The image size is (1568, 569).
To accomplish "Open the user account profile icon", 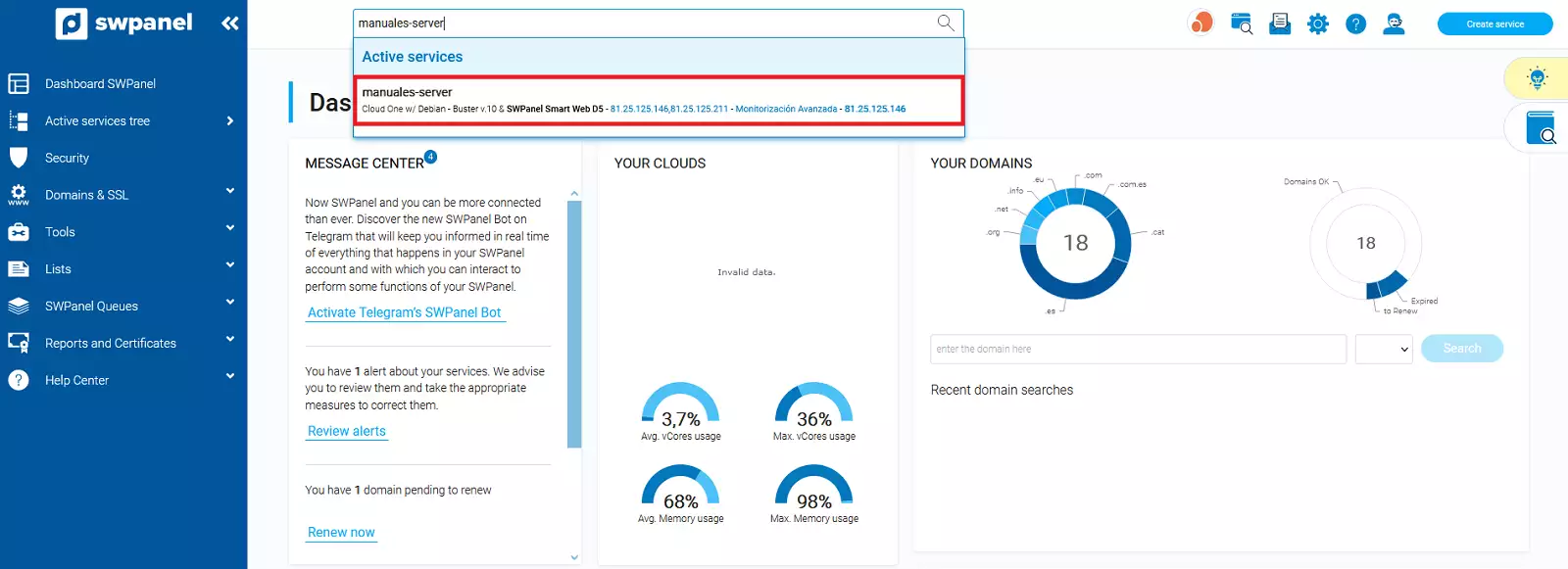I will pos(1394,24).
